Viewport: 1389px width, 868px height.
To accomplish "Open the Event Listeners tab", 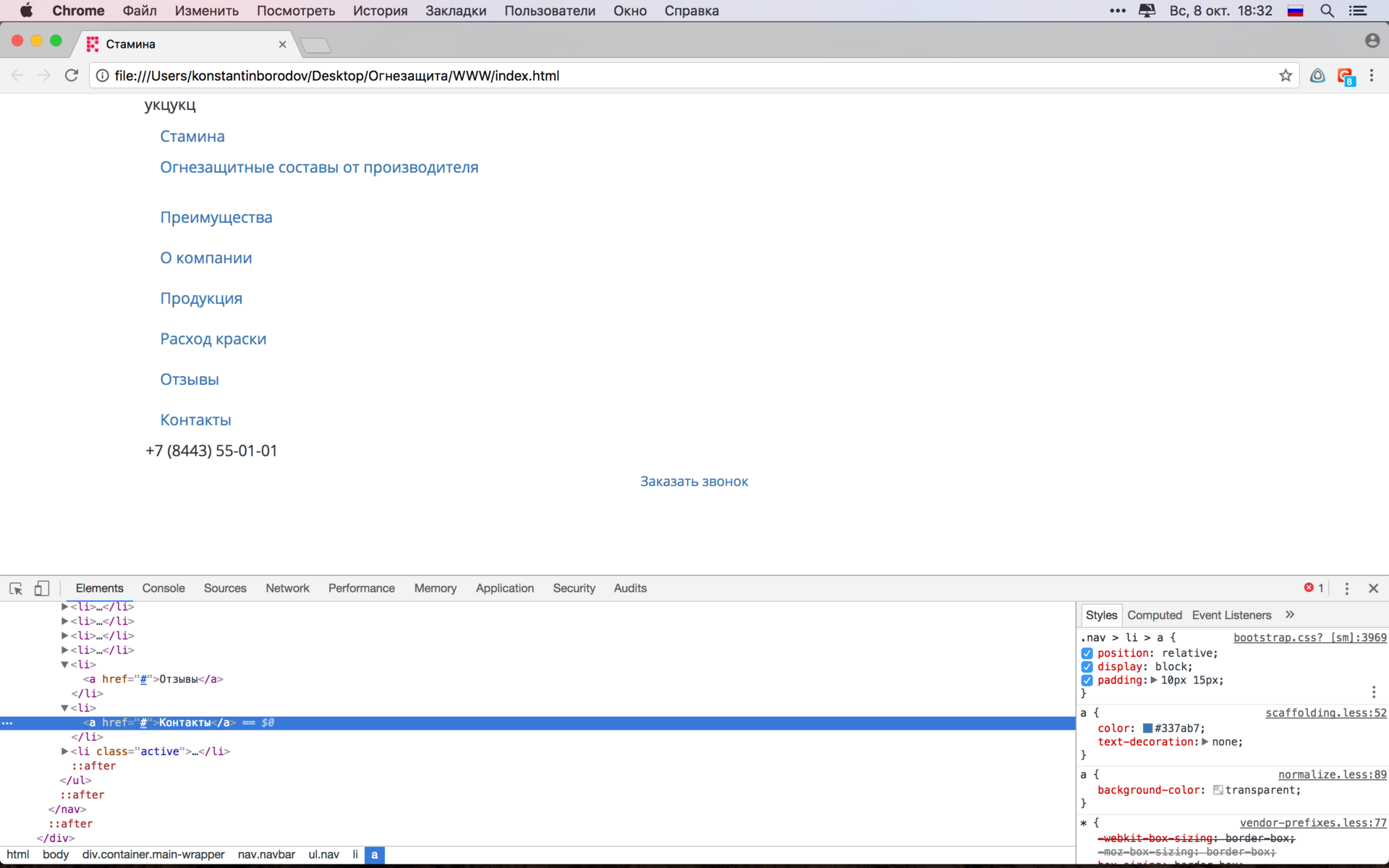I will click(x=1231, y=615).
